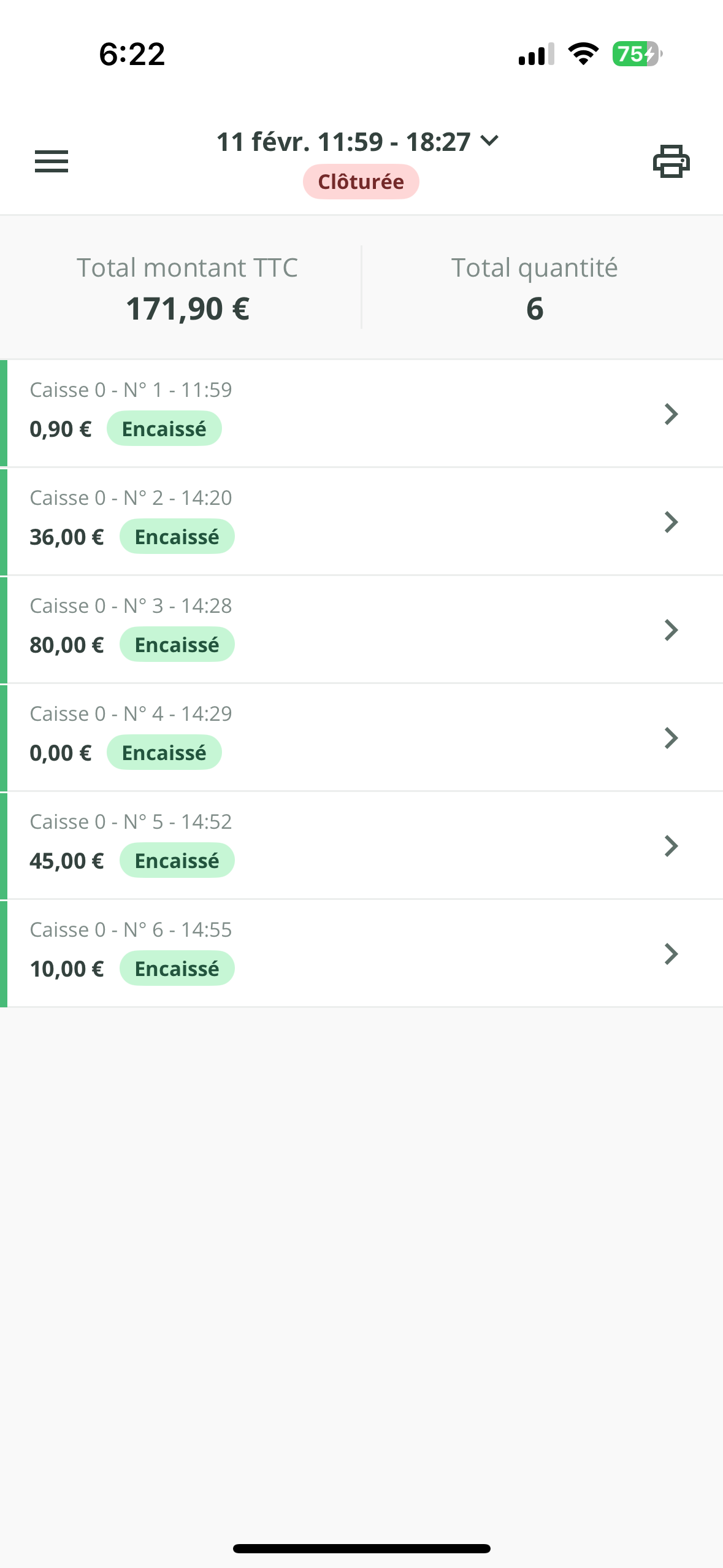Open ticket N° 2 chevron arrow
Viewport: 723px width, 1568px height.
(671, 522)
